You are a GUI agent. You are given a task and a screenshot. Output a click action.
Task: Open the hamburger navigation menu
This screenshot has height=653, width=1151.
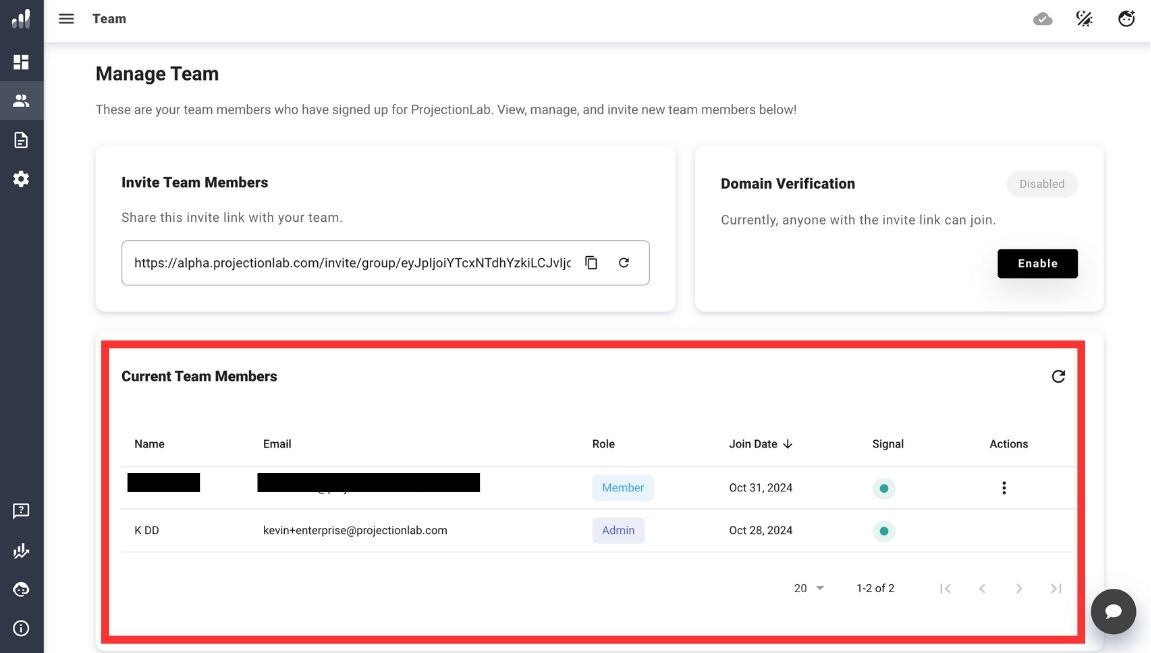(x=66, y=19)
